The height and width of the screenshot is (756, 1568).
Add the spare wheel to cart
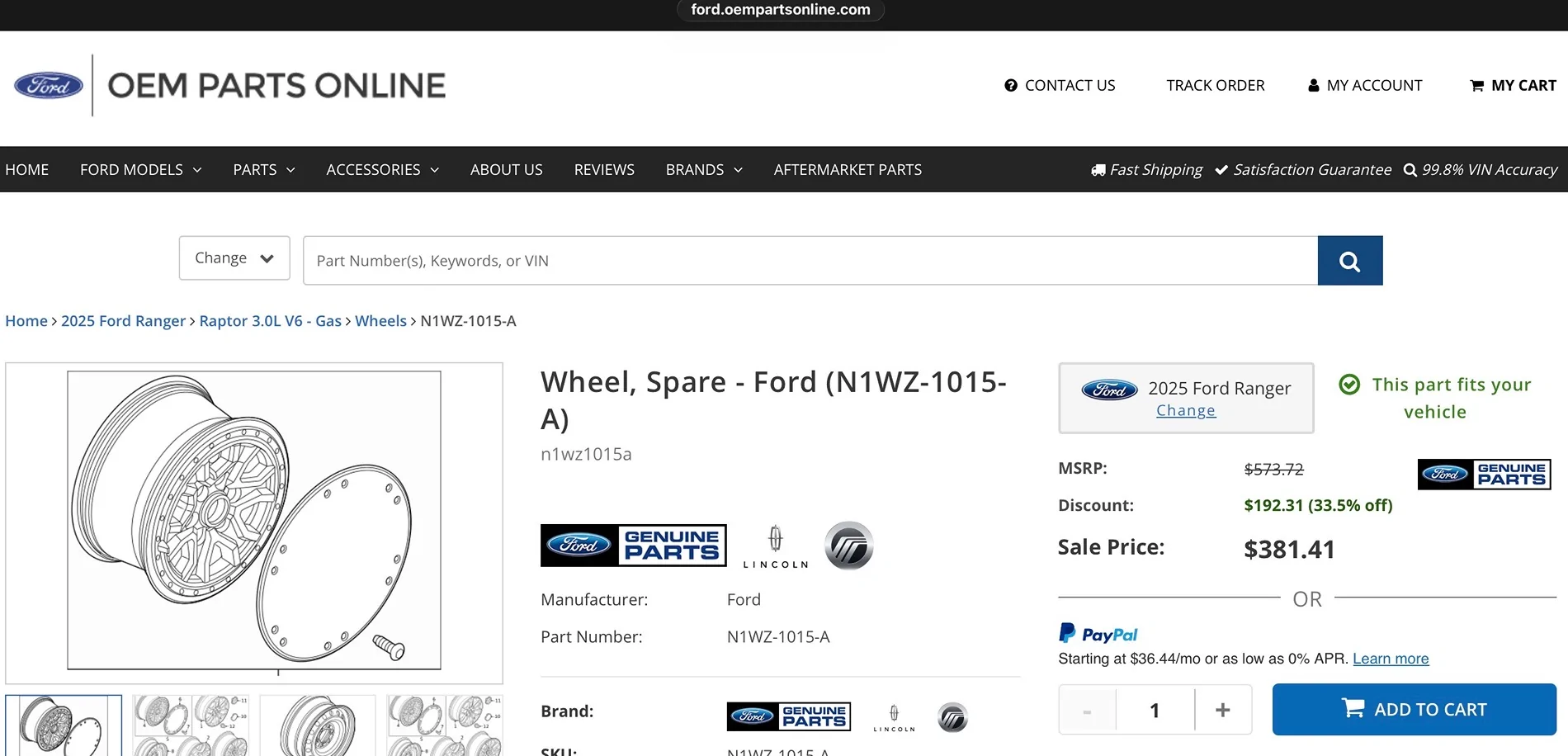pos(1415,710)
